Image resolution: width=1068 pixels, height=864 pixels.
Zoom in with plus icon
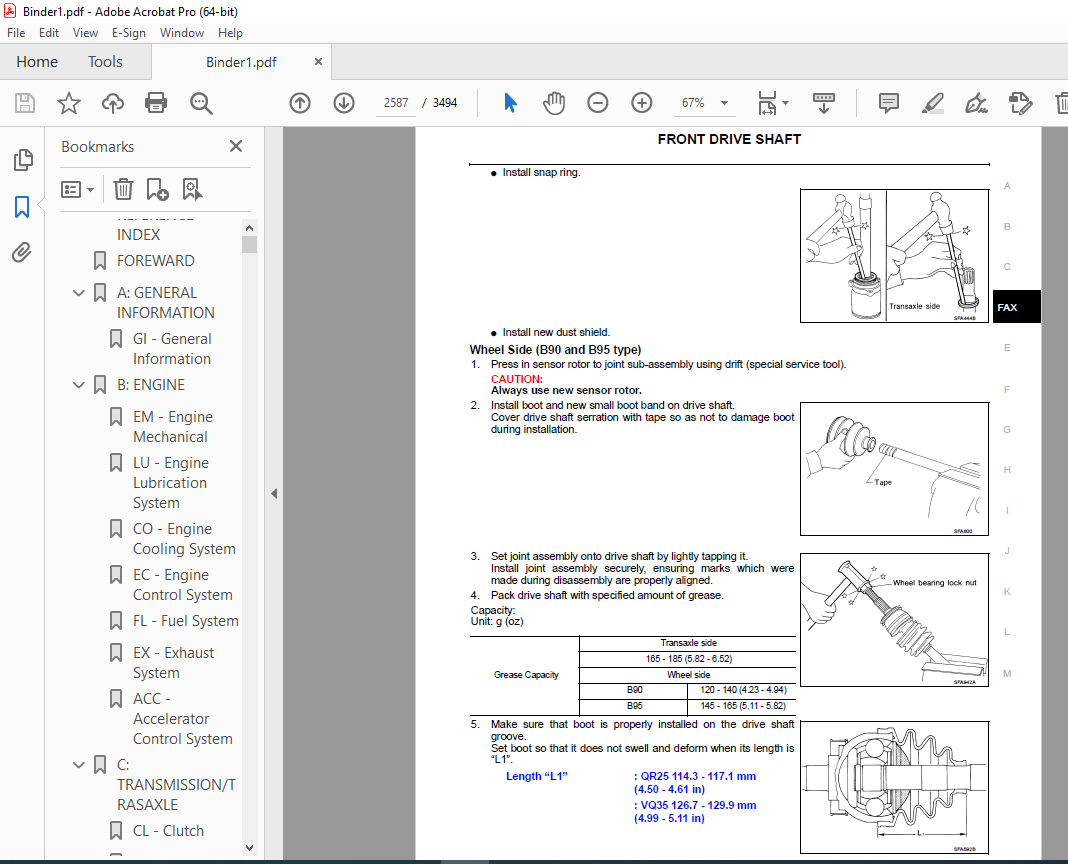tap(642, 103)
